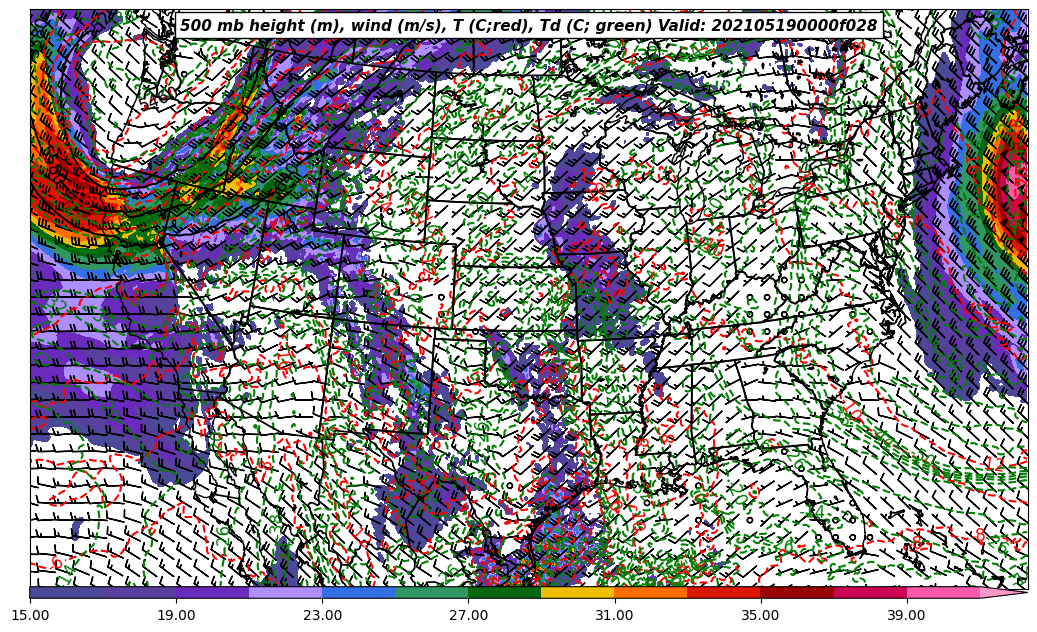Pick the dark green colorbar segment after 27.00
The image size is (1037, 632).
tap(505, 593)
